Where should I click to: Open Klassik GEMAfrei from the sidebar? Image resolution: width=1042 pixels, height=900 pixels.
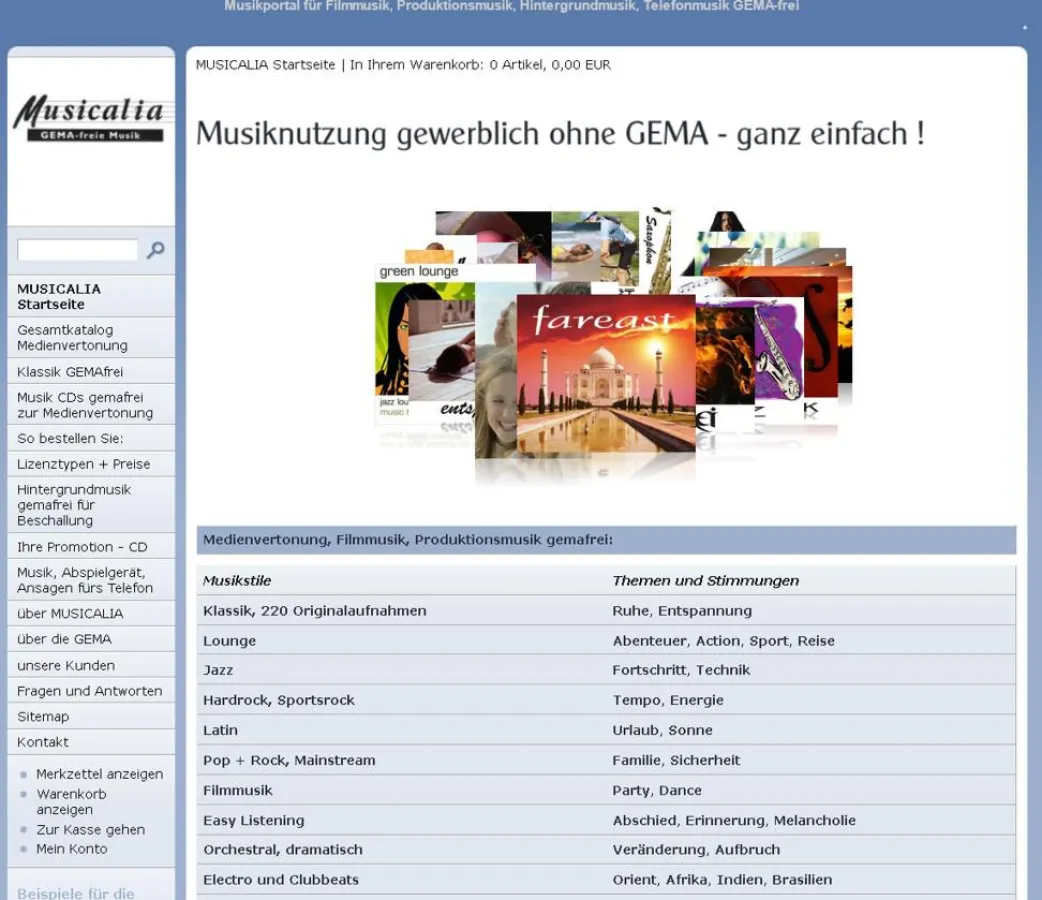68,371
